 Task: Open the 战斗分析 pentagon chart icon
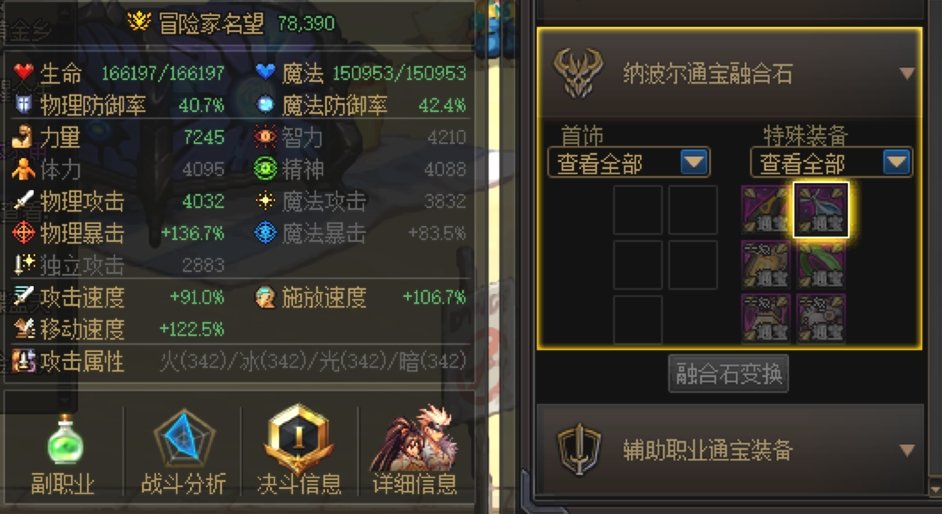click(x=183, y=439)
